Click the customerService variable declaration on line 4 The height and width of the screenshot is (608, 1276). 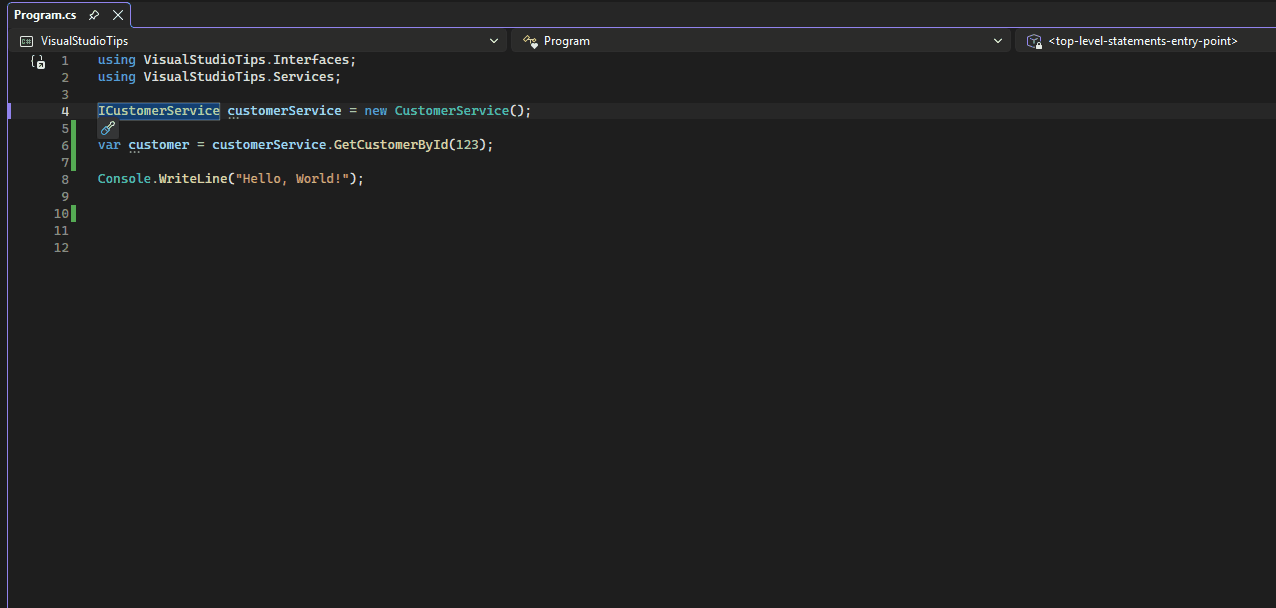(284, 111)
